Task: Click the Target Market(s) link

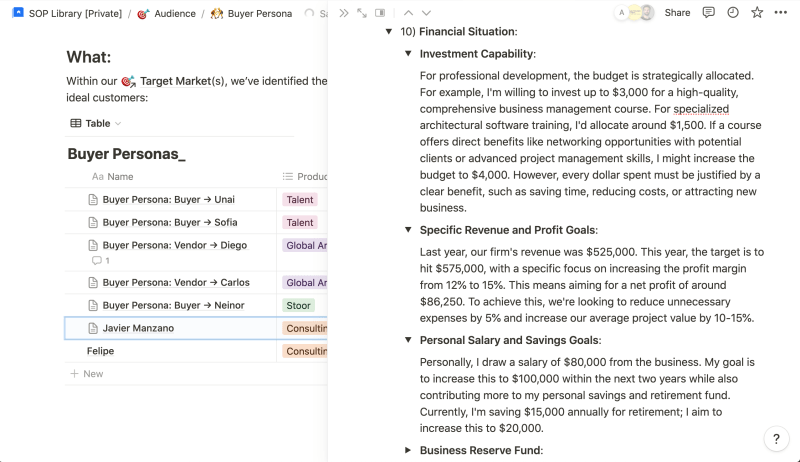Action: [x=175, y=81]
